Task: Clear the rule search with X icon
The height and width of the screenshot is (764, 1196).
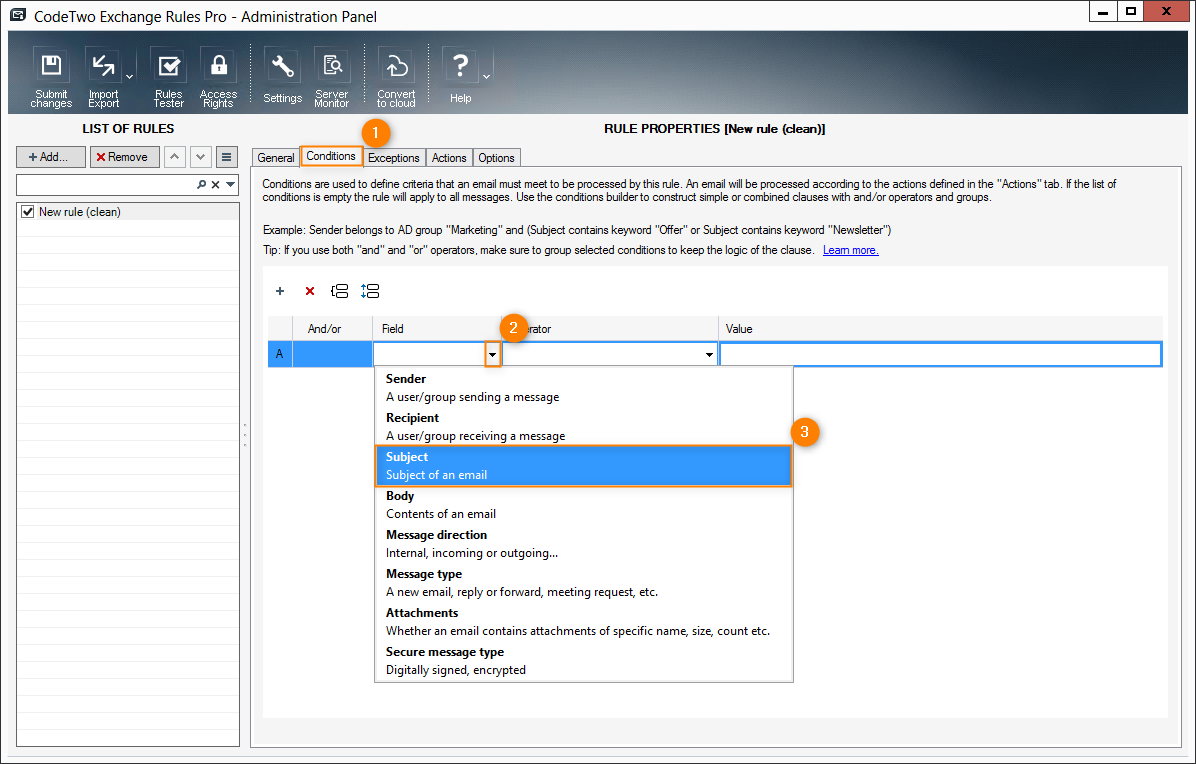Action: point(216,185)
